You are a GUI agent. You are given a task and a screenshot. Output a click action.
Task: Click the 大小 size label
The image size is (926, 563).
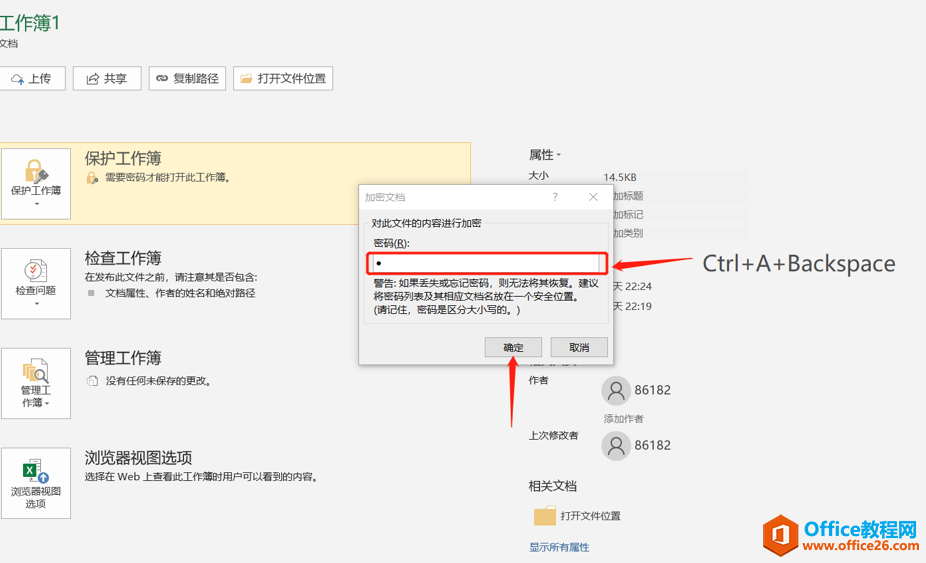(x=539, y=176)
